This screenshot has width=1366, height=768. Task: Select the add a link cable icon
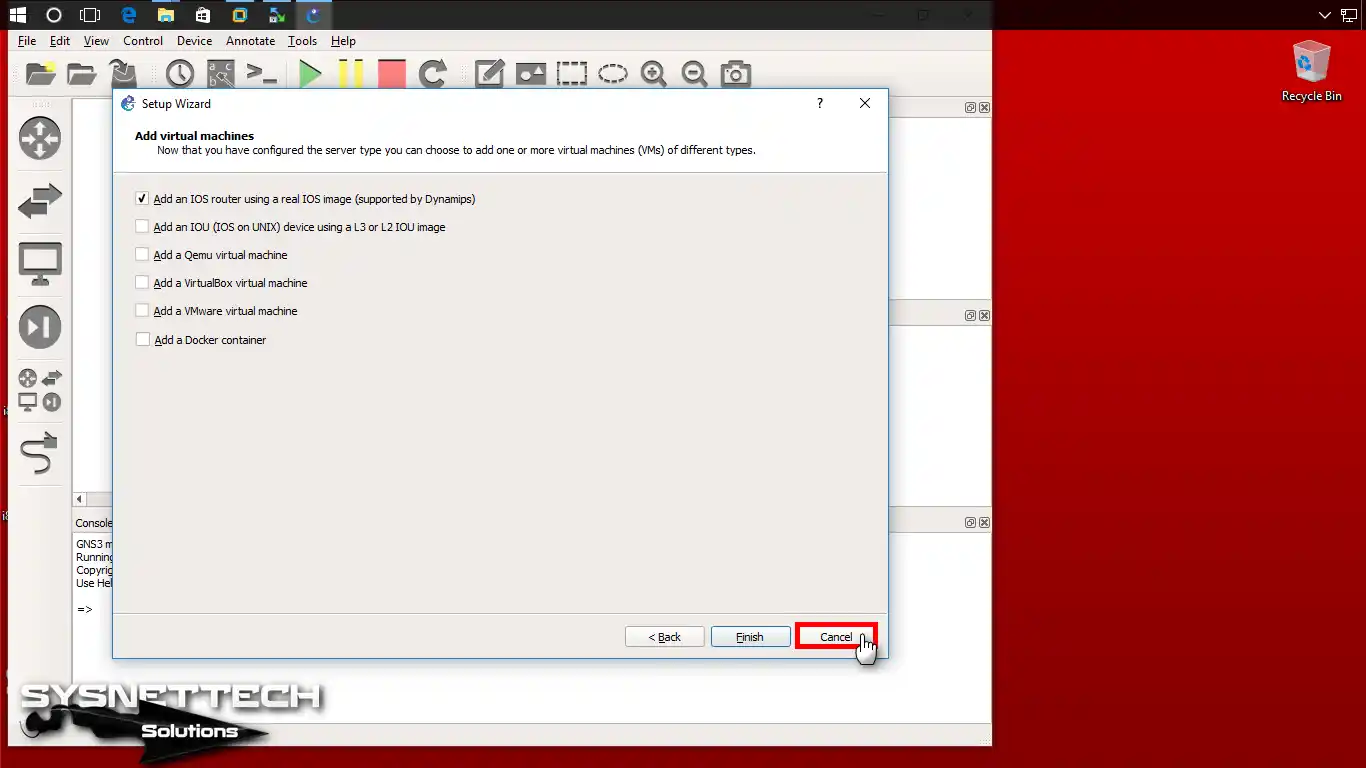pyautogui.click(x=40, y=453)
